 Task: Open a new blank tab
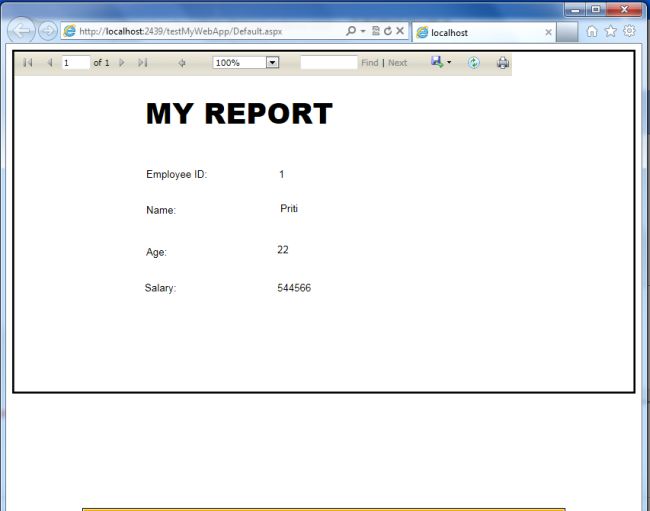tap(567, 32)
